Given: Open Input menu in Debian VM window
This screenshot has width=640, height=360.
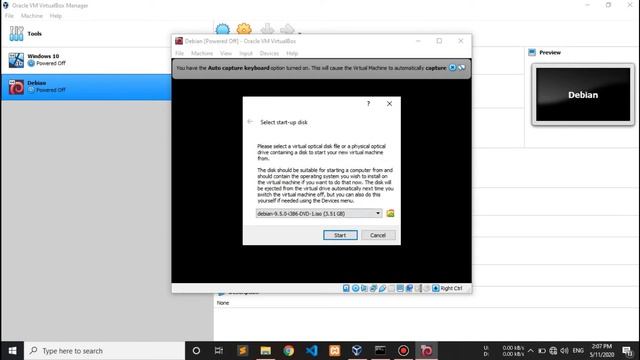Looking at the screenshot, I should coord(246,53).
